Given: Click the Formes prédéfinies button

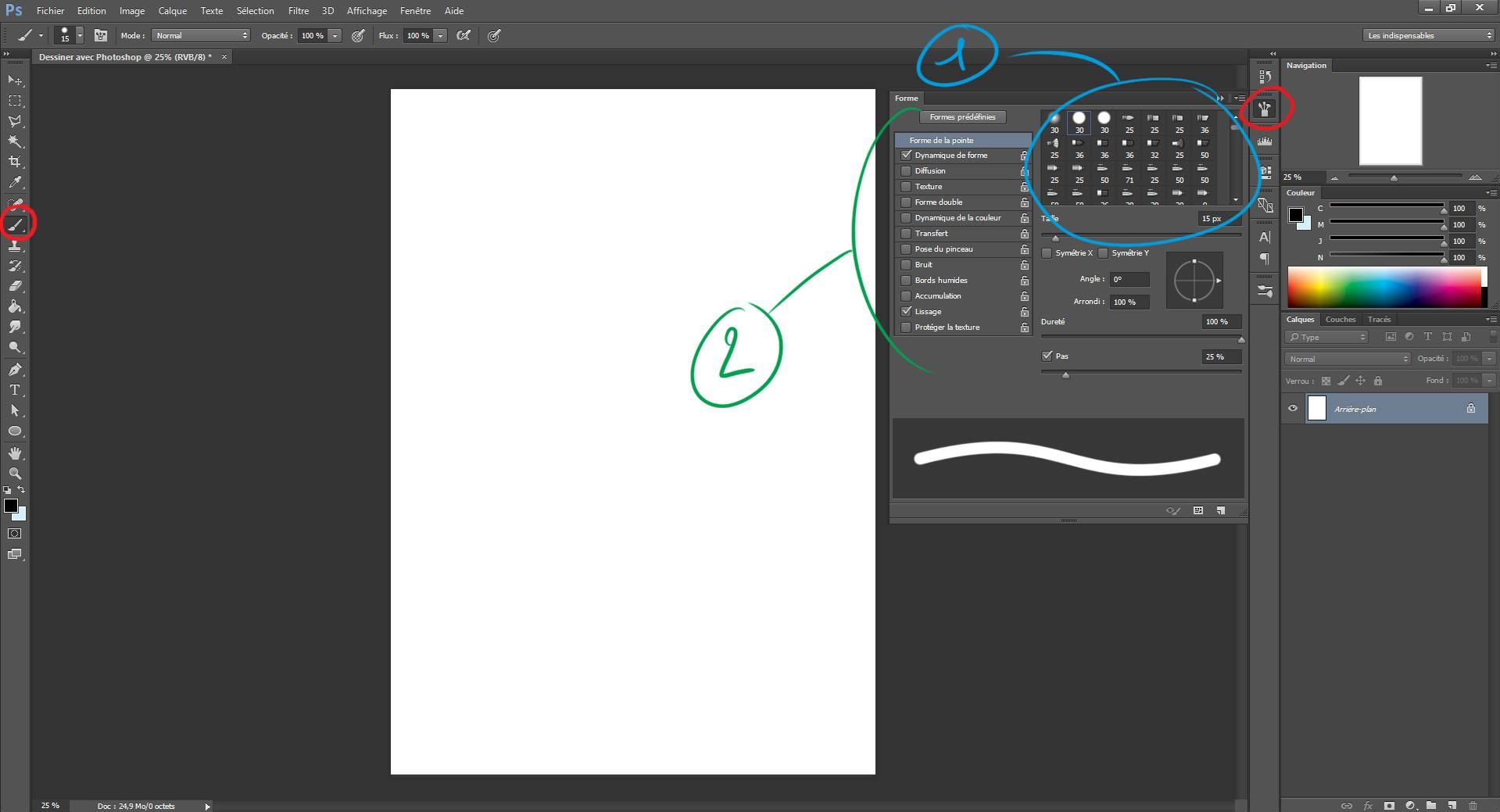Looking at the screenshot, I should (x=964, y=116).
